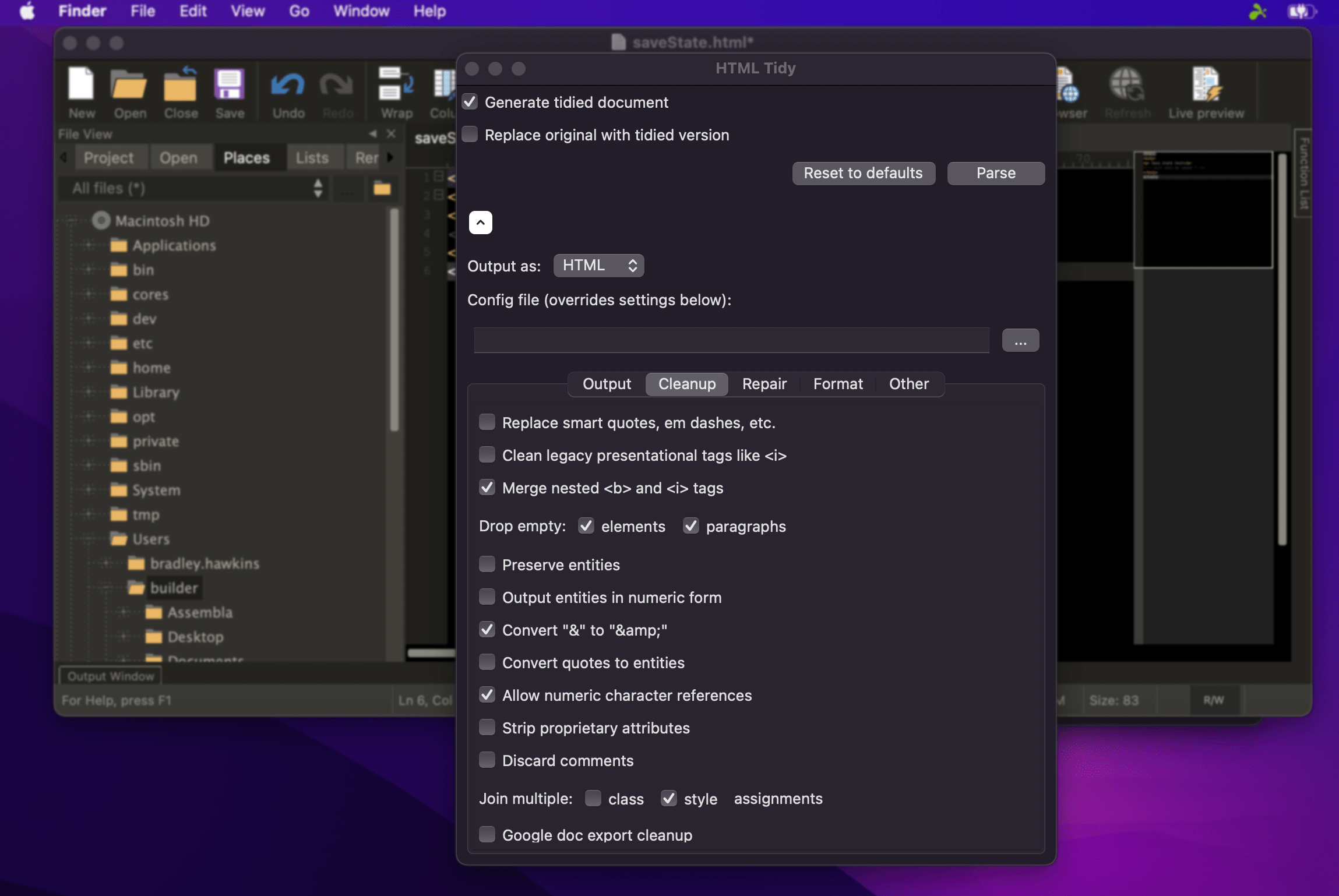The height and width of the screenshot is (896, 1339).
Task: Click Reset to defaults
Action: pos(862,173)
